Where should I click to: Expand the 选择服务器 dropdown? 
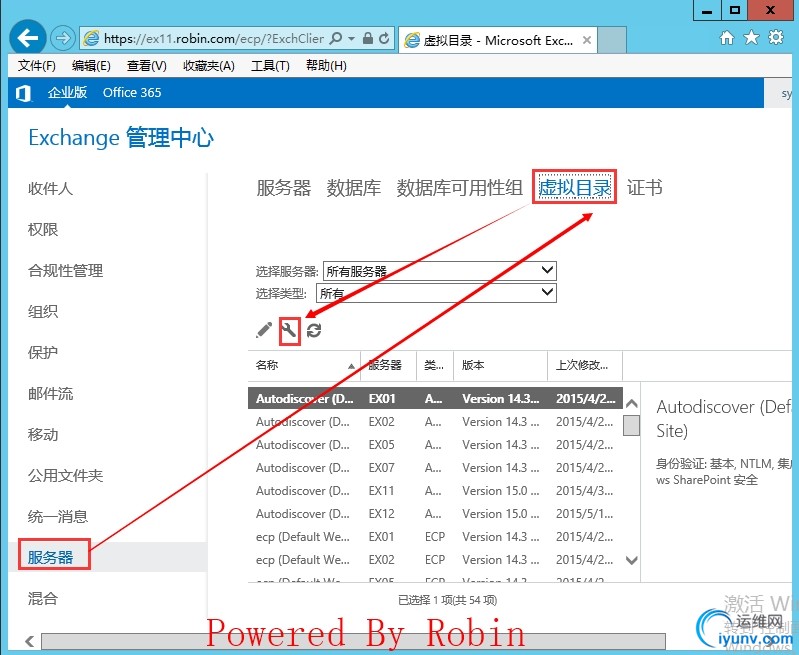tap(440, 271)
